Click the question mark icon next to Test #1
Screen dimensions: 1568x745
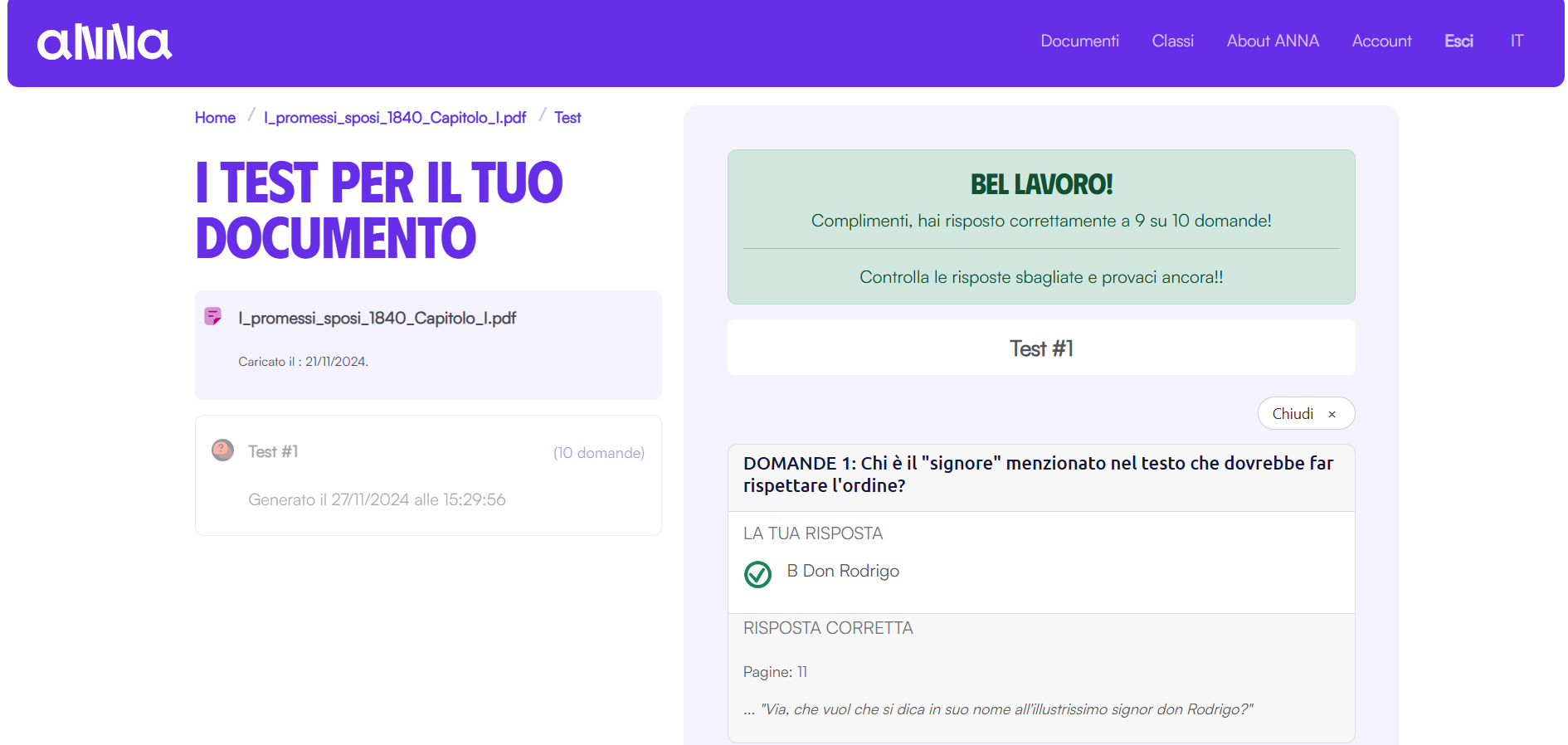click(x=222, y=450)
